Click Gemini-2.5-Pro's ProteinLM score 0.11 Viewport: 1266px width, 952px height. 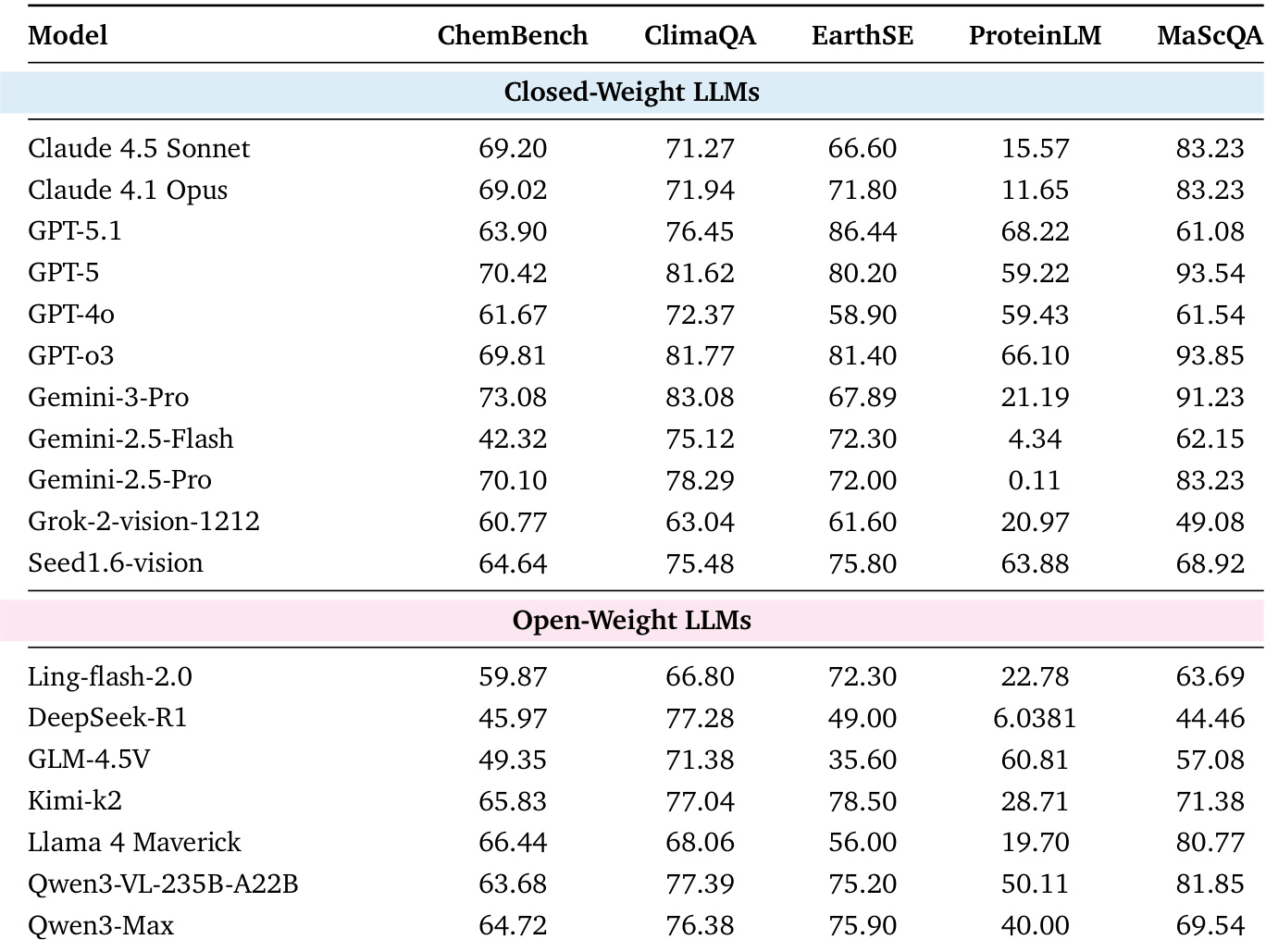click(1035, 480)
